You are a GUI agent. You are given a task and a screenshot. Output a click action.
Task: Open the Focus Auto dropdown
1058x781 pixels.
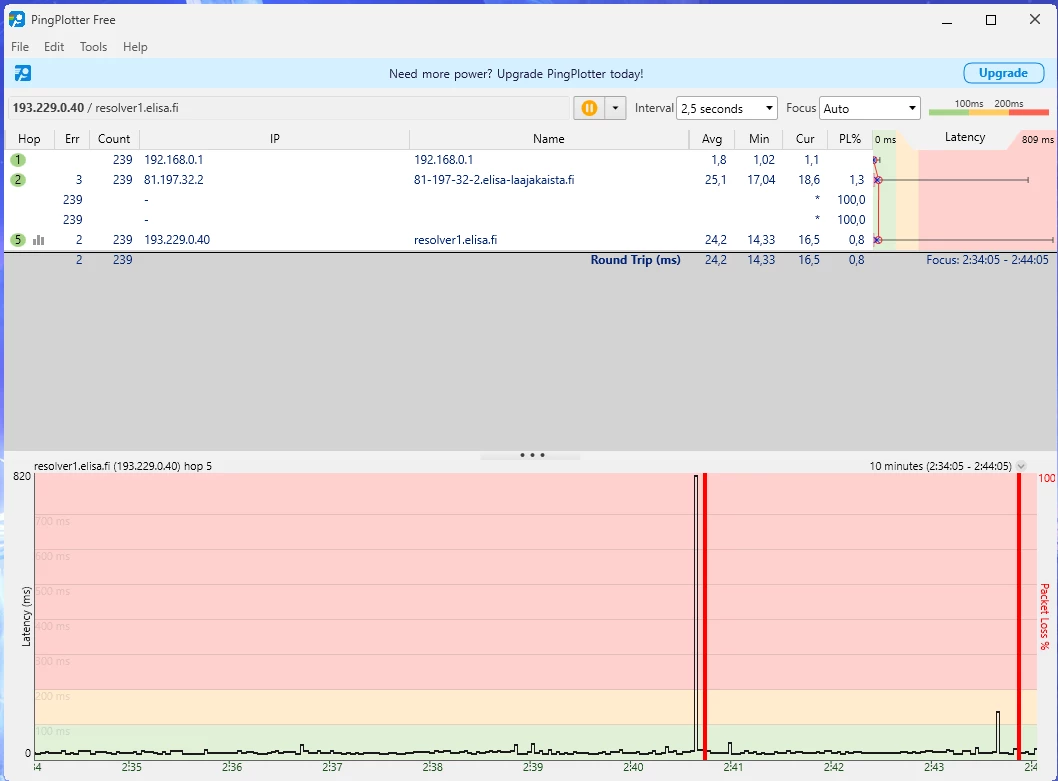click(x=870, y=108)
